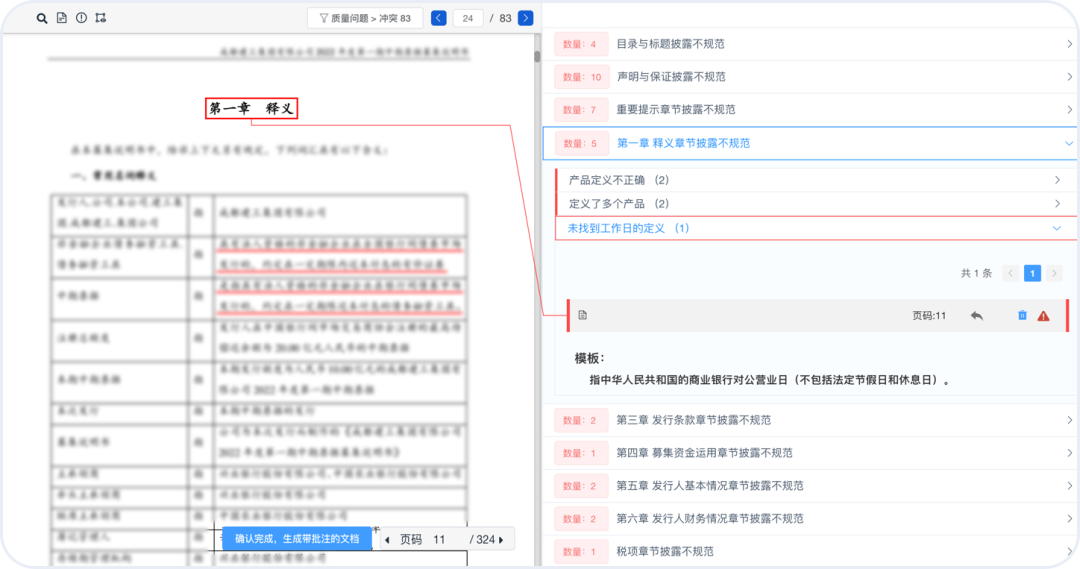Open the document page icon in toolbar
1080x569 pixels.
[x=62, y=18]
